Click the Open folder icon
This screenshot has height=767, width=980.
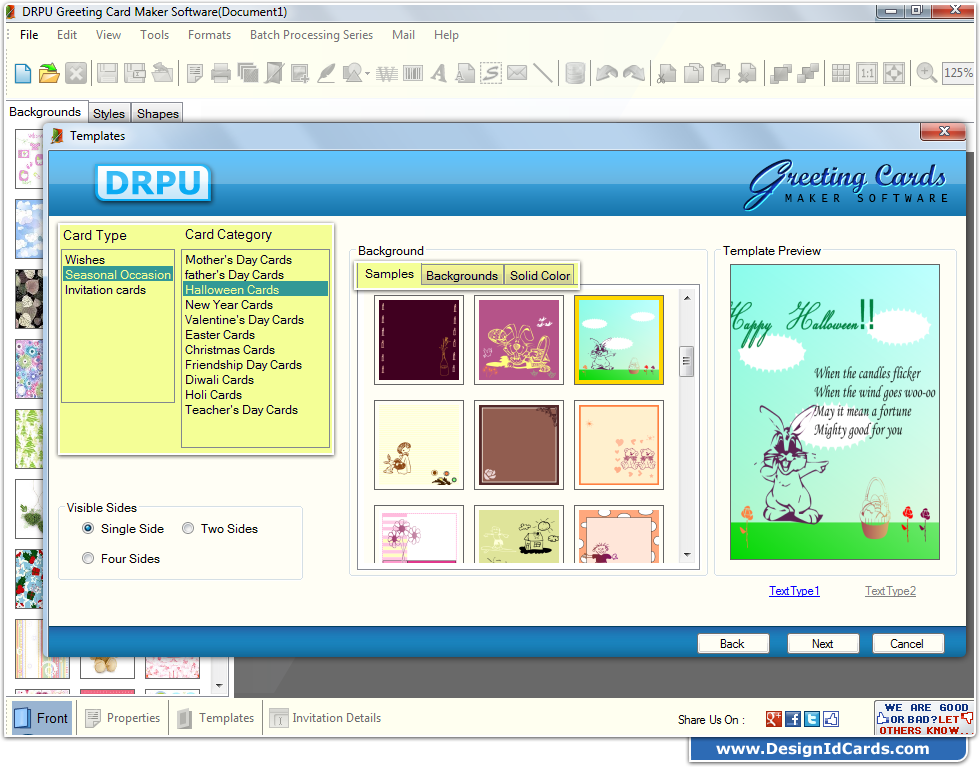(49, 74)
